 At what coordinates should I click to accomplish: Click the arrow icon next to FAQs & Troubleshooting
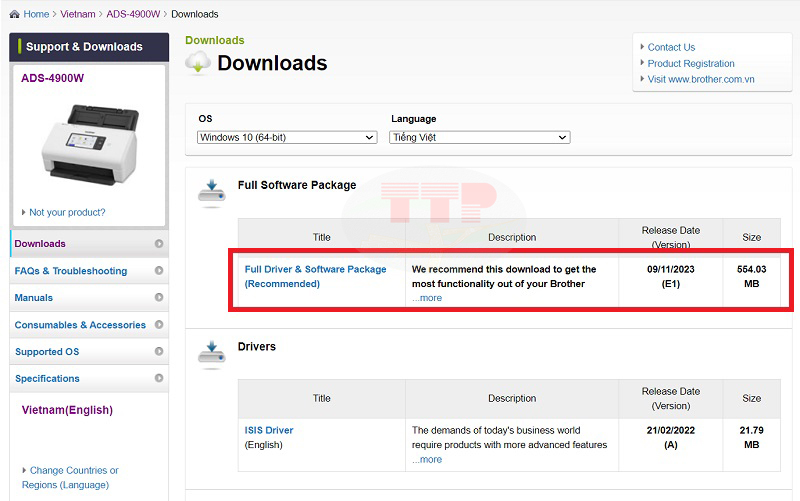[159, 271]
